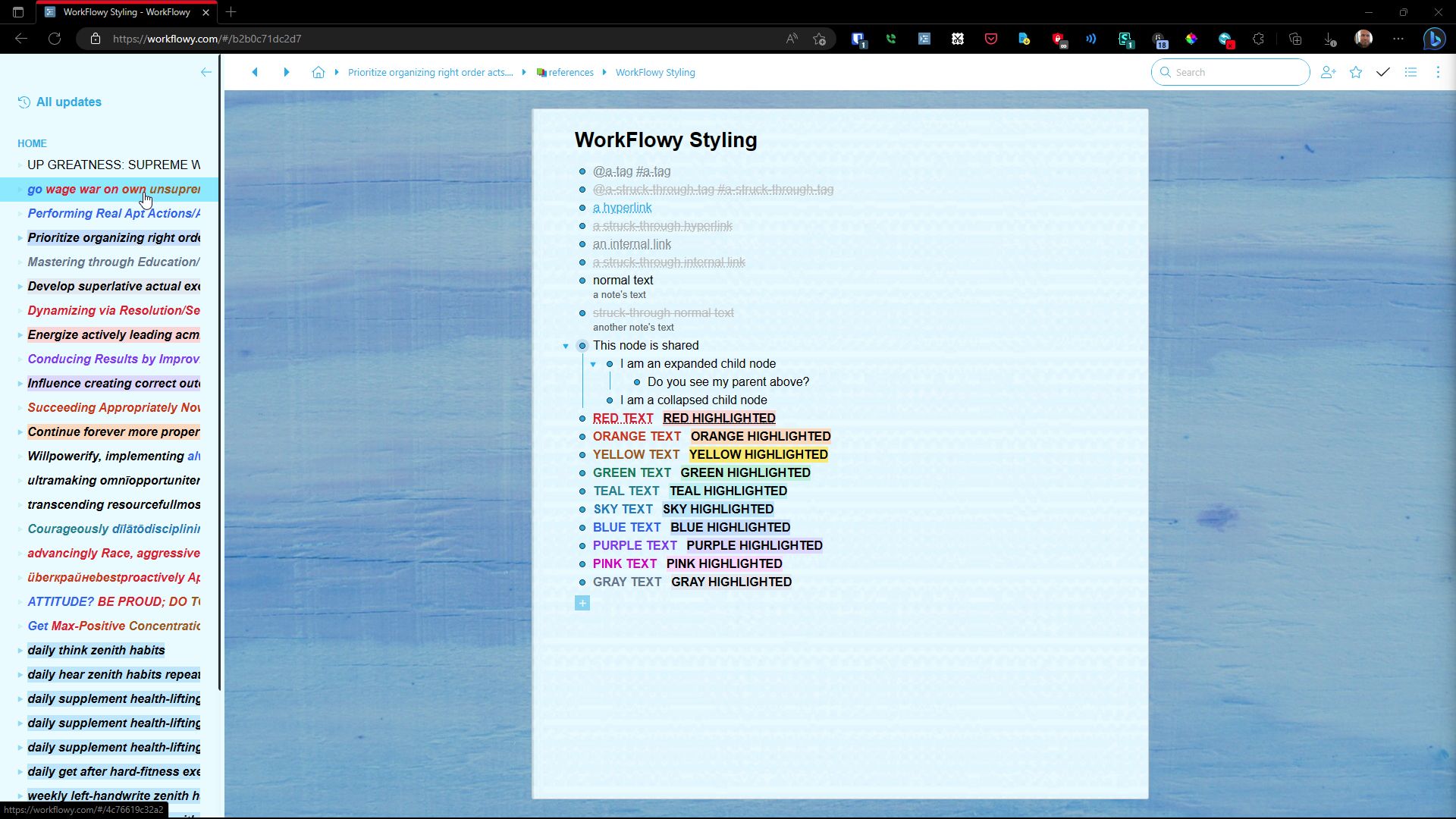Star this WorkFlowy page
Image resolution: width=1456 pixels, height=819 pixels.
pos(1356,72)
